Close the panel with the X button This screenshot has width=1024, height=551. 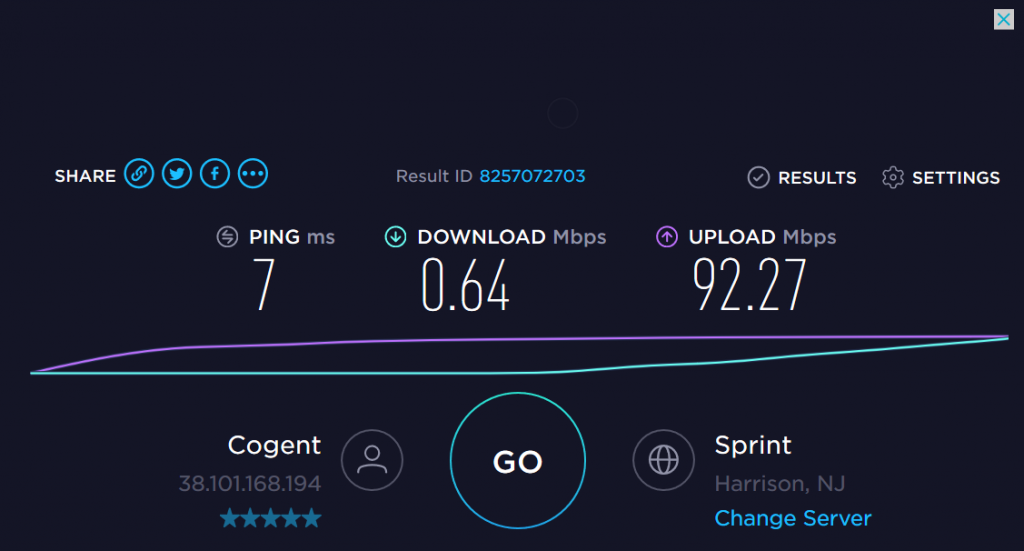click(x=1004, y=20)
